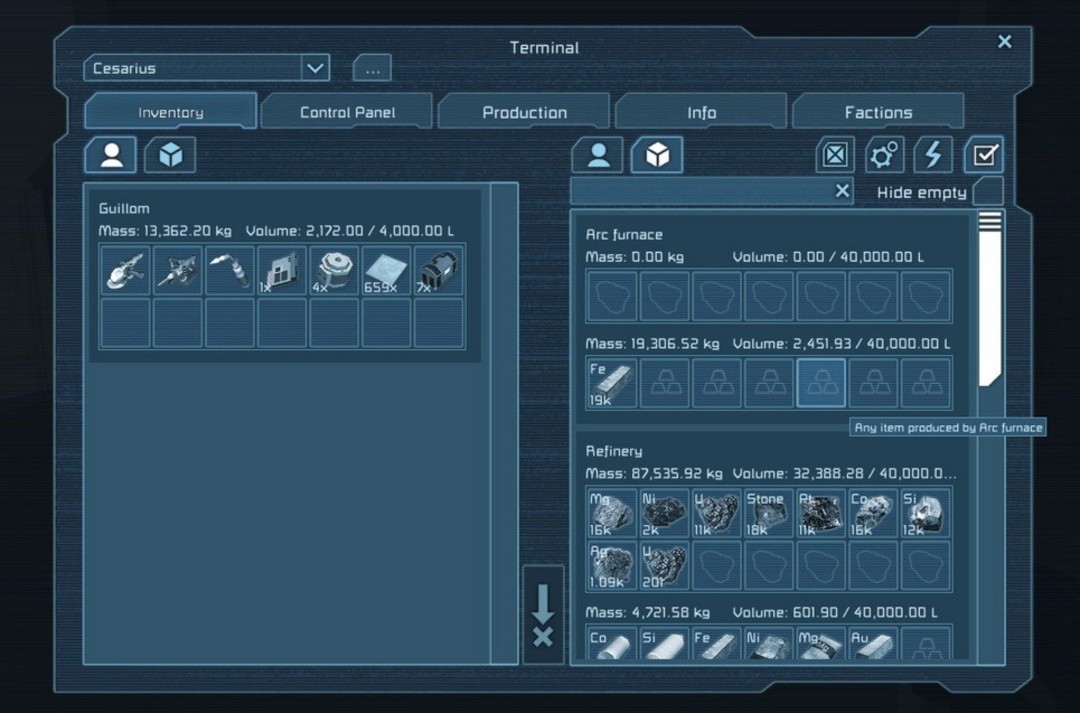The height and width of the screenshot is (713, 1080).
Task: Toggle the cube inventory filter on right panel
Action: pyautogui.click(x=657, y=155)
